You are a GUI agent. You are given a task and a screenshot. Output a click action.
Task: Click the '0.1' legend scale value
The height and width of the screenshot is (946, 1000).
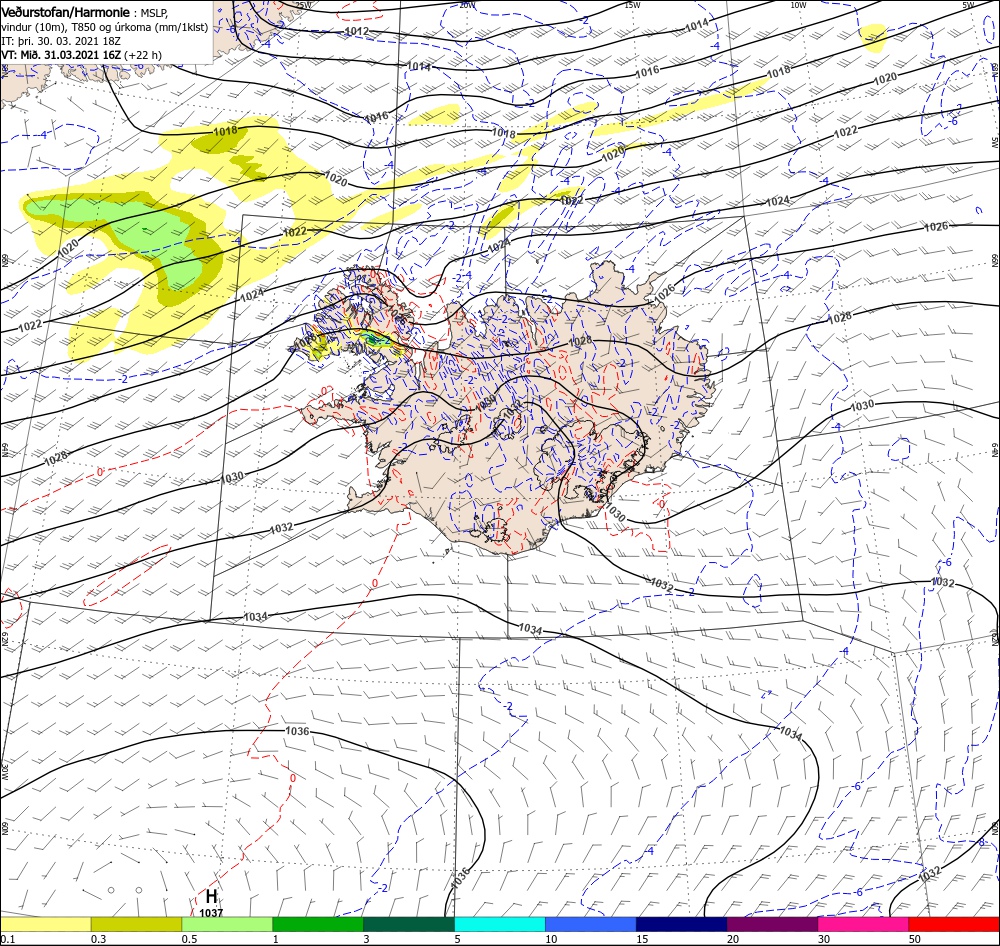coord(7,939)
